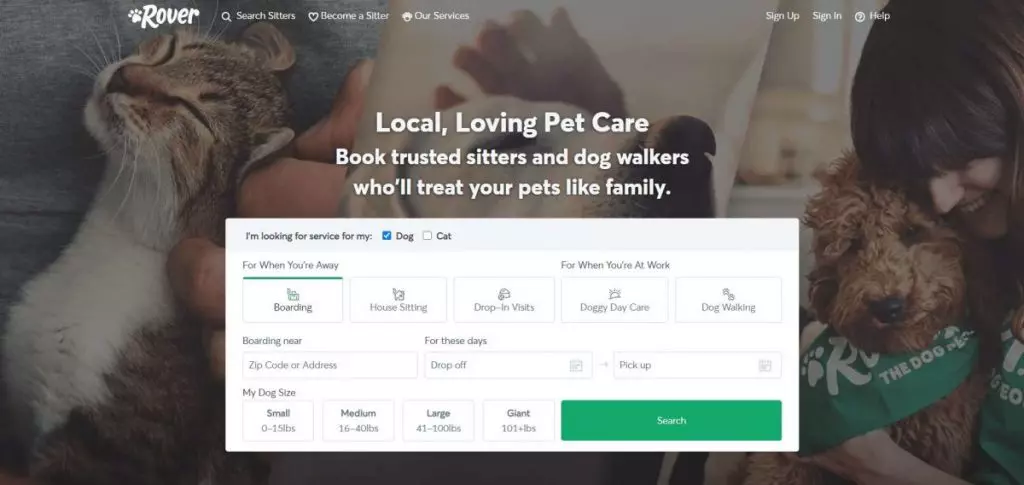
Task: Select the Small 0-15lbs dog size
Action: (278, 420)
